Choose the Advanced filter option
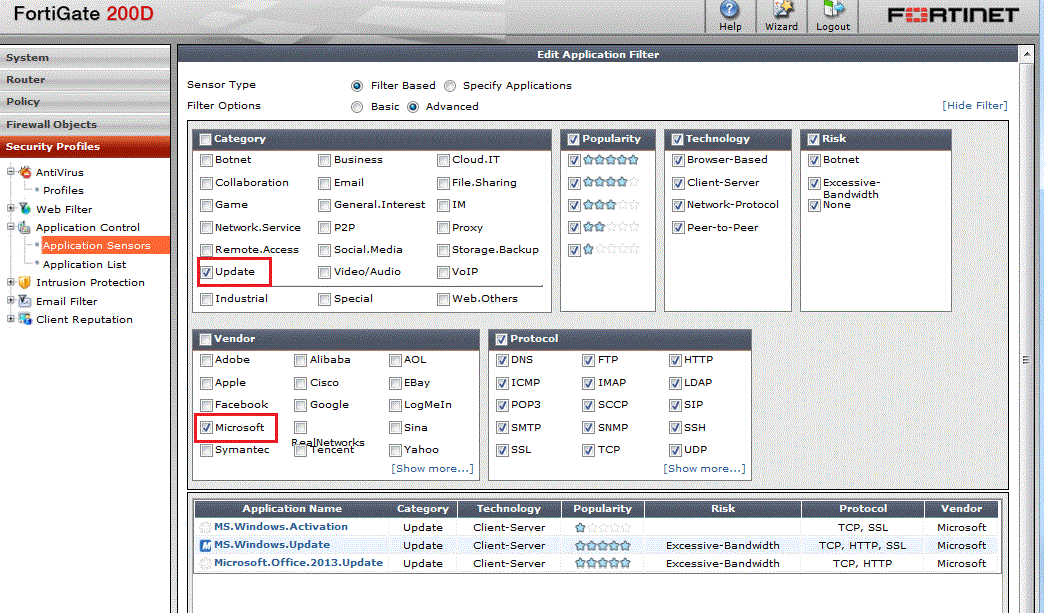The image size is (1045, 613). tap(413, 107)
